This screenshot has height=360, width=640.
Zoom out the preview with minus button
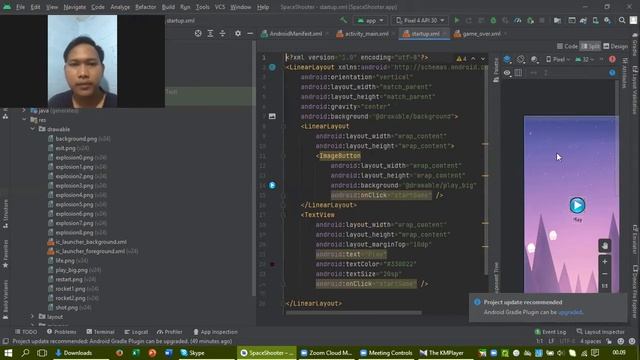point(605,273)
